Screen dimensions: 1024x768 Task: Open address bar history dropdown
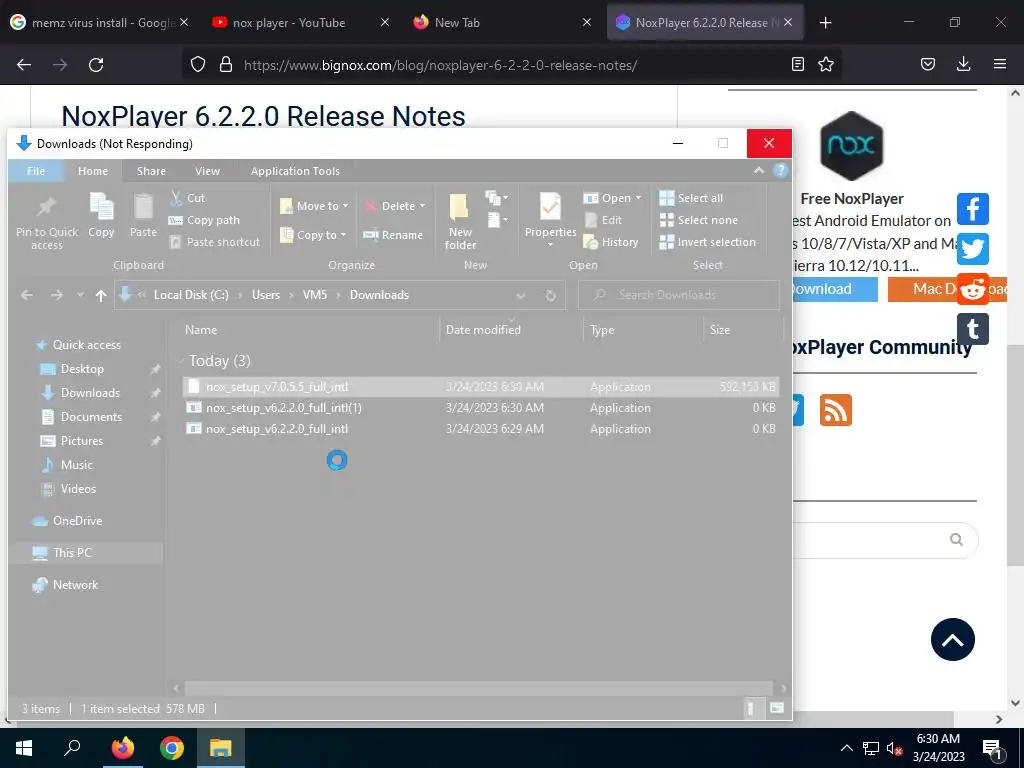[x=520, y=295]
